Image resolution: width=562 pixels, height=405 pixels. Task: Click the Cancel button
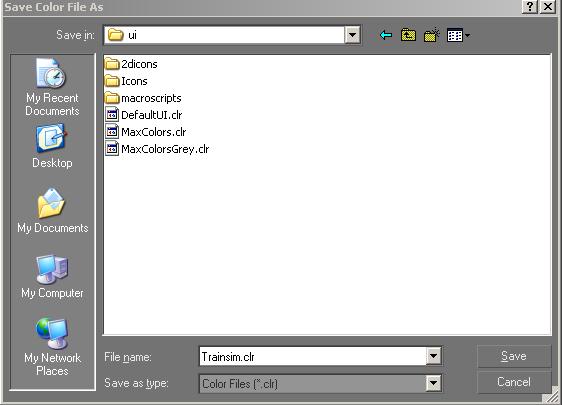[514, 382]
